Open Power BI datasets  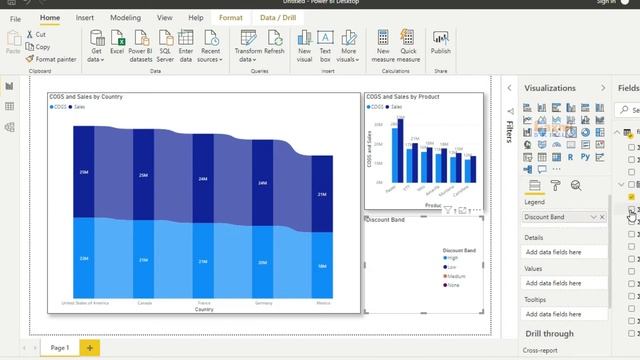[x=140, y=46]
